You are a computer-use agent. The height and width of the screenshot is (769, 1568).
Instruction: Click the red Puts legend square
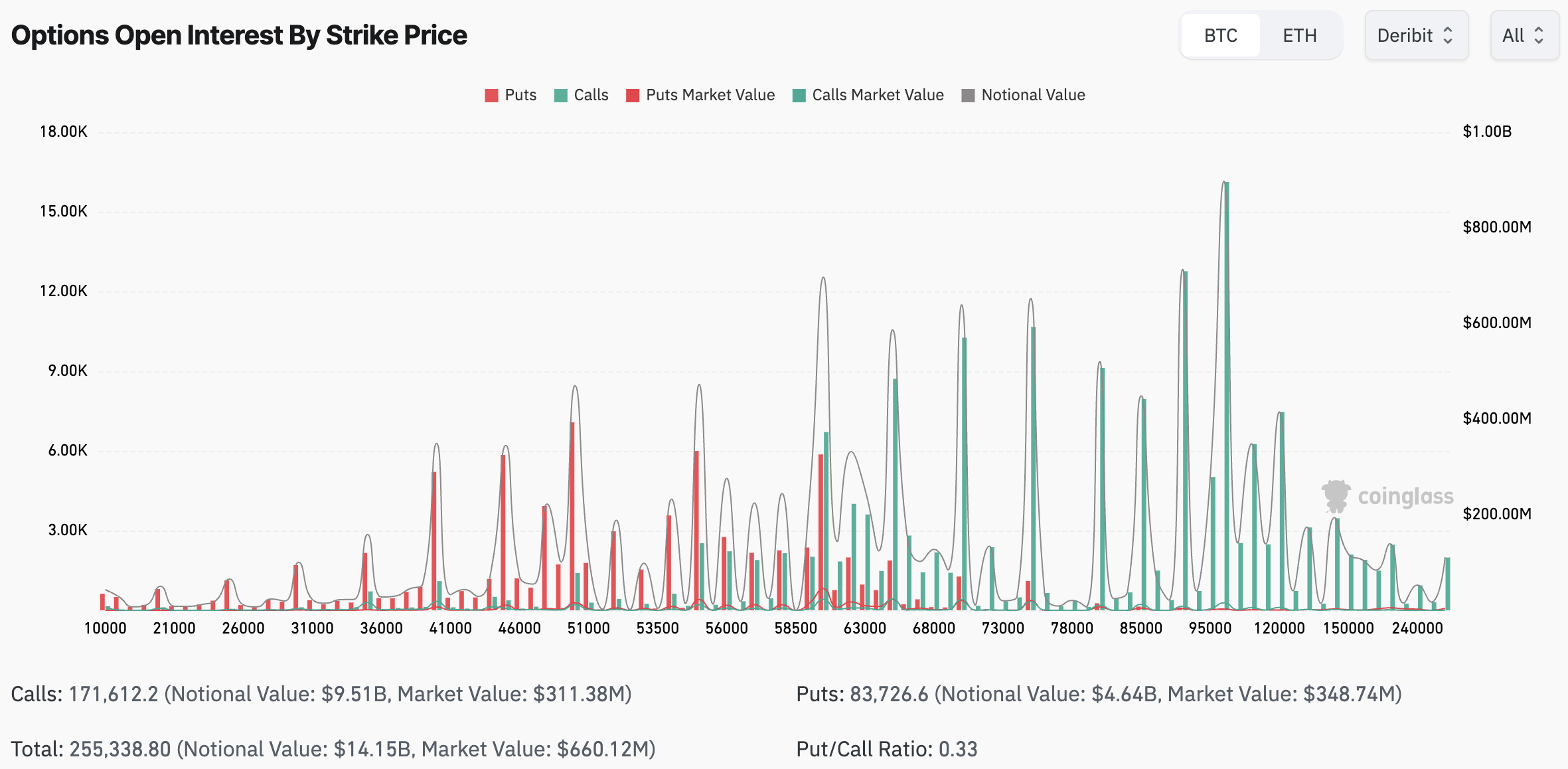click(x=491, y=96)
